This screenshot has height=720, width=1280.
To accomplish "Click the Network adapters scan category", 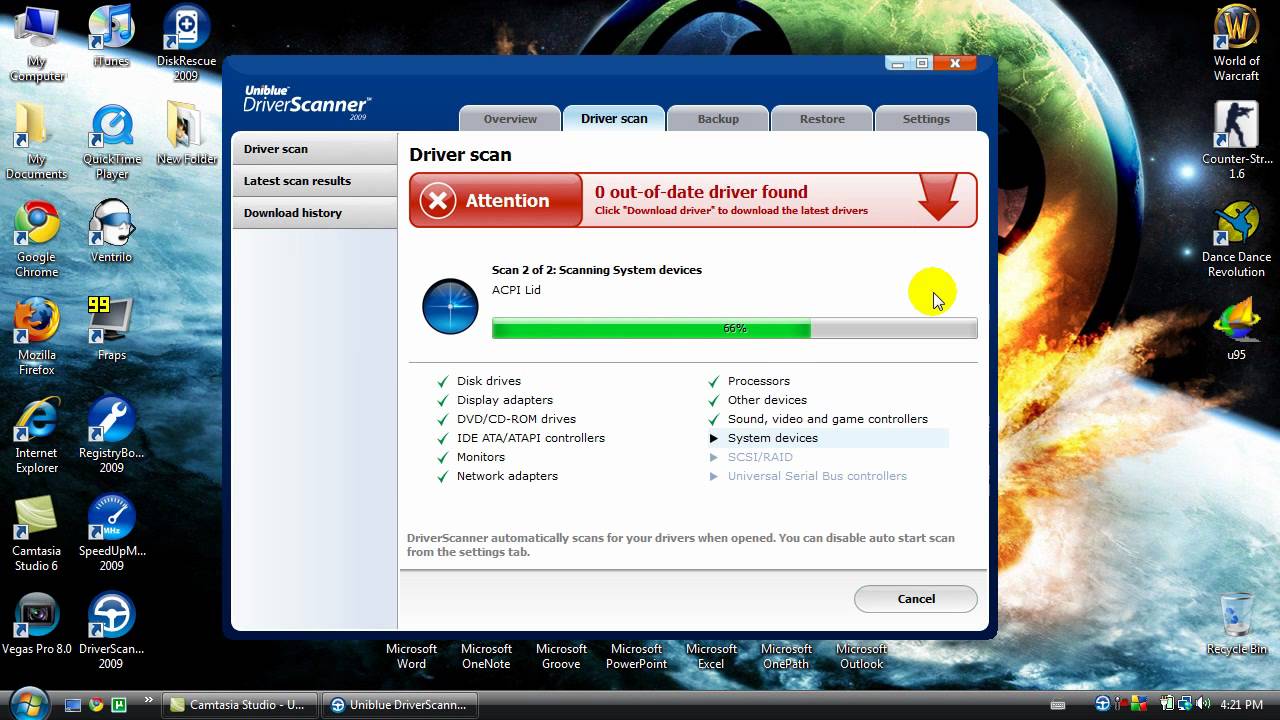I will point(507,476).
